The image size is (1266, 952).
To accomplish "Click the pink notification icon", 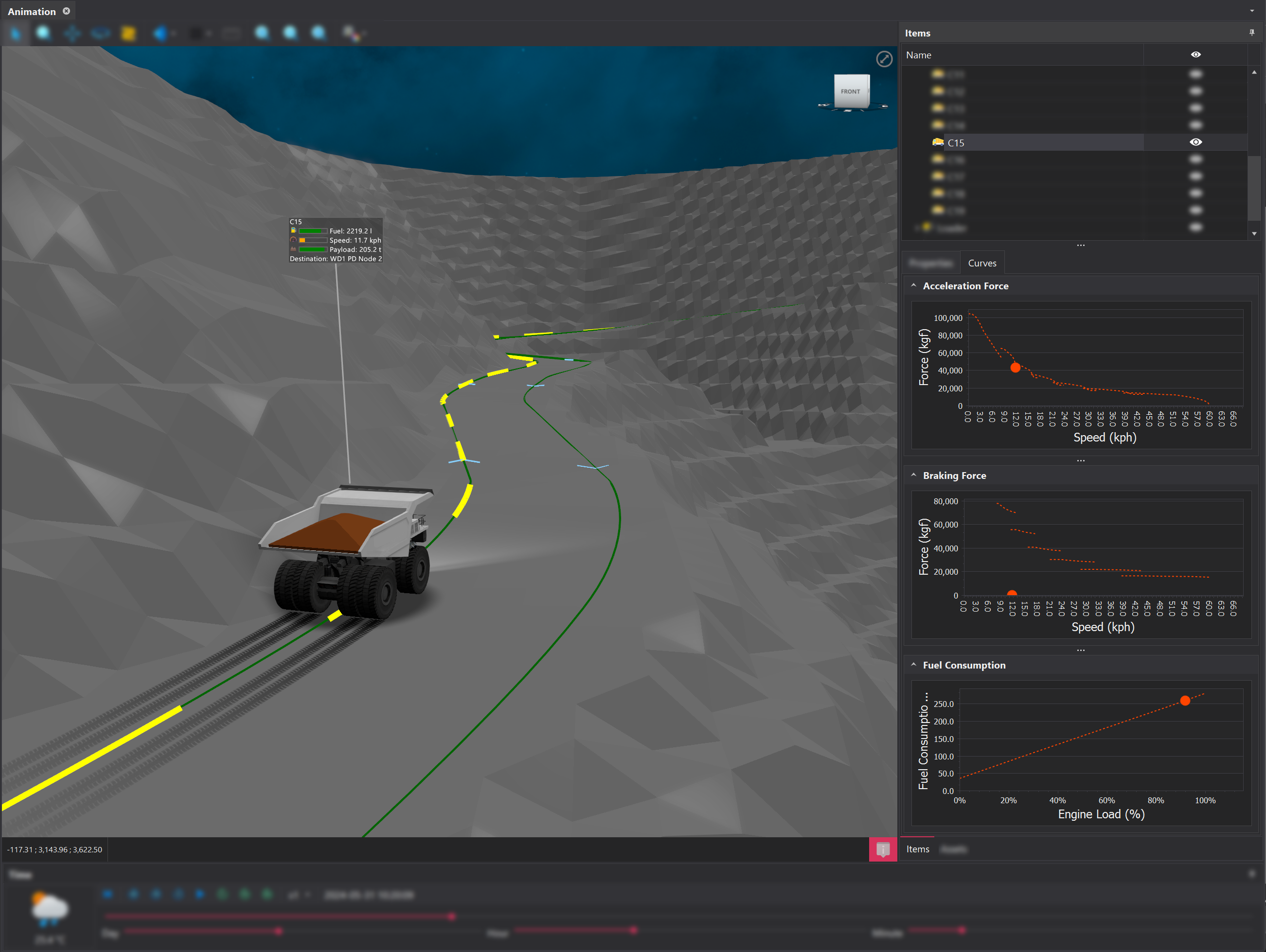I will coord(883,849).
